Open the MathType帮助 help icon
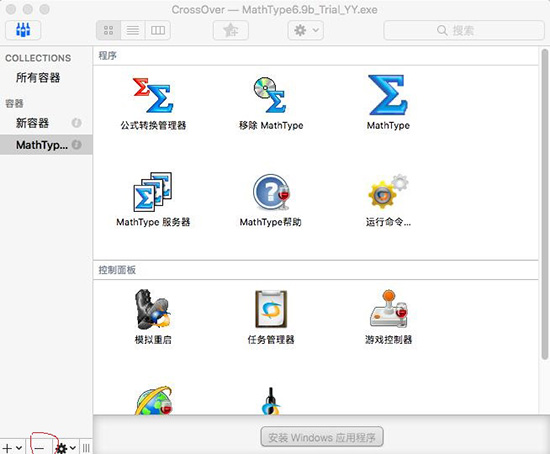Screen dimensions: 550x454 point(271,192)
